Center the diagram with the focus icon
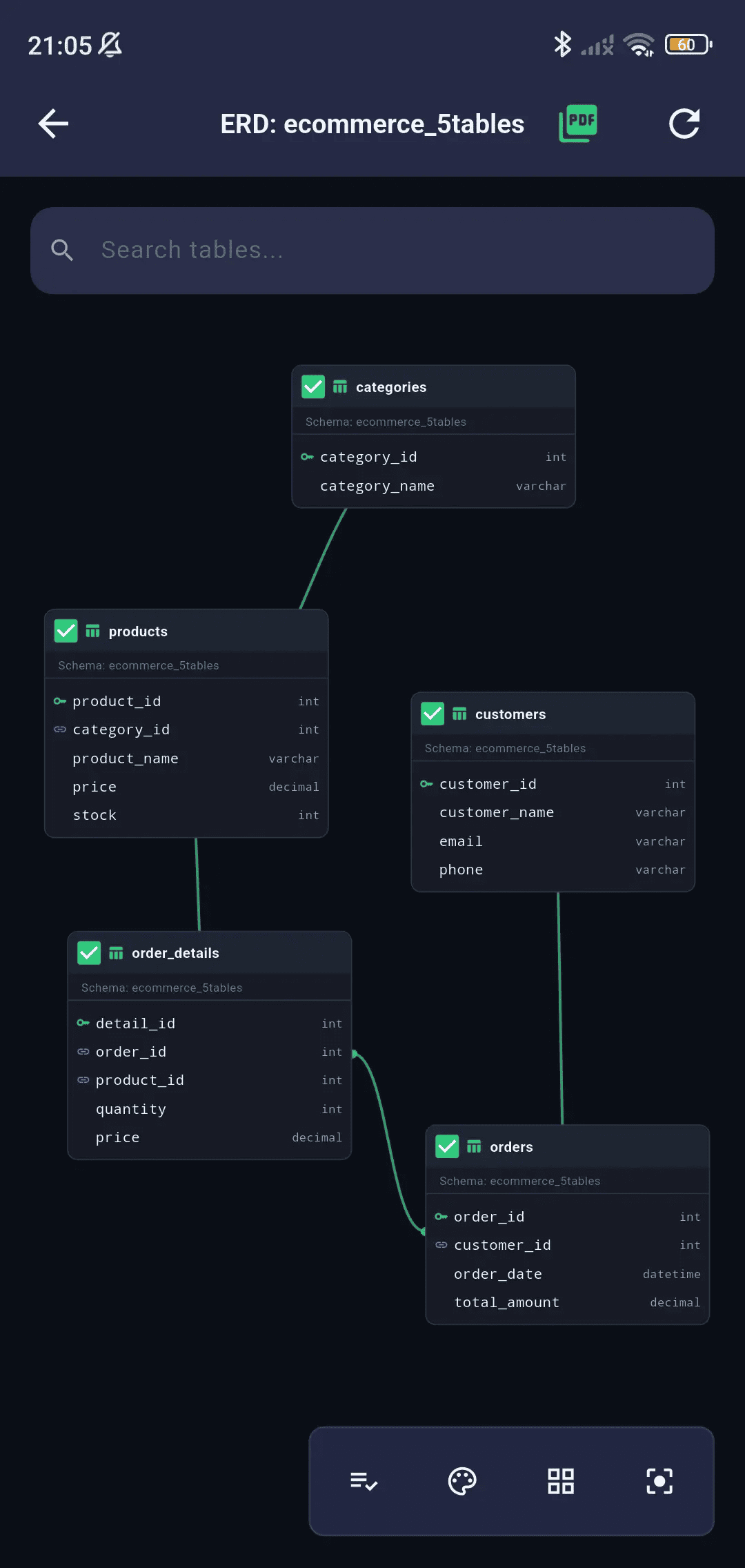 (x=659, y=1481)
